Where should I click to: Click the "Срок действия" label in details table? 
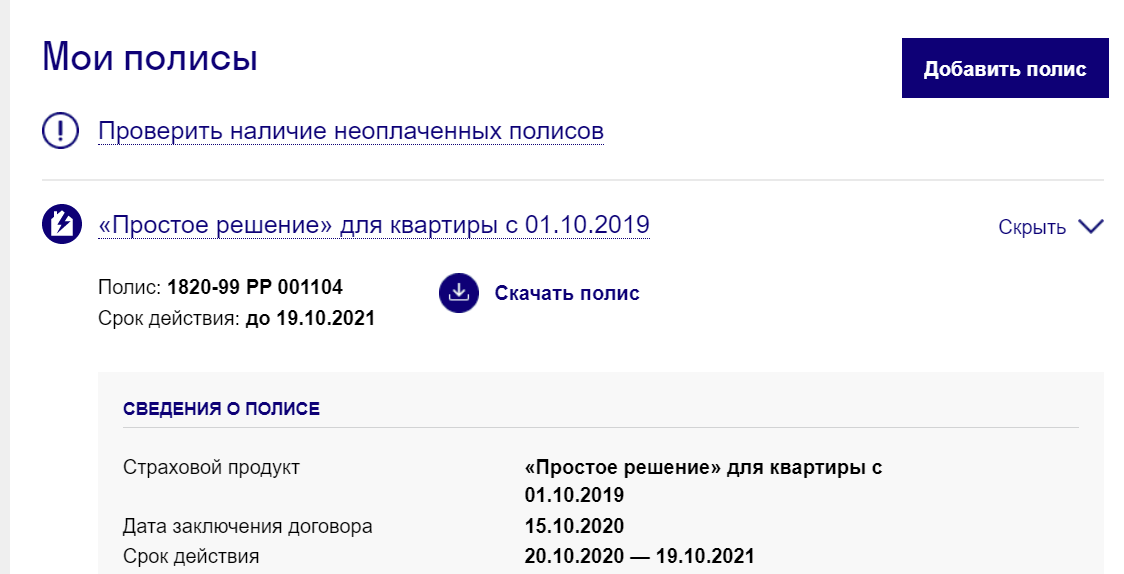pos(191,556)
